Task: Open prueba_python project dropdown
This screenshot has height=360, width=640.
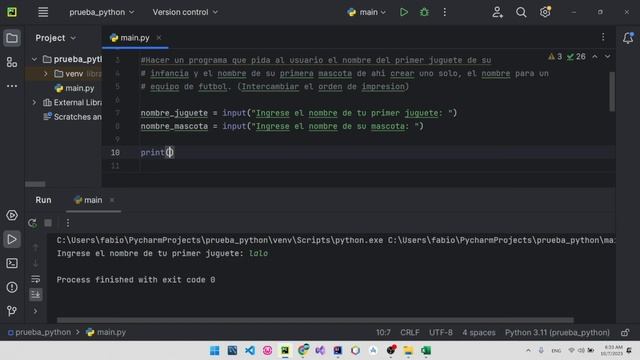Action: 102,12
